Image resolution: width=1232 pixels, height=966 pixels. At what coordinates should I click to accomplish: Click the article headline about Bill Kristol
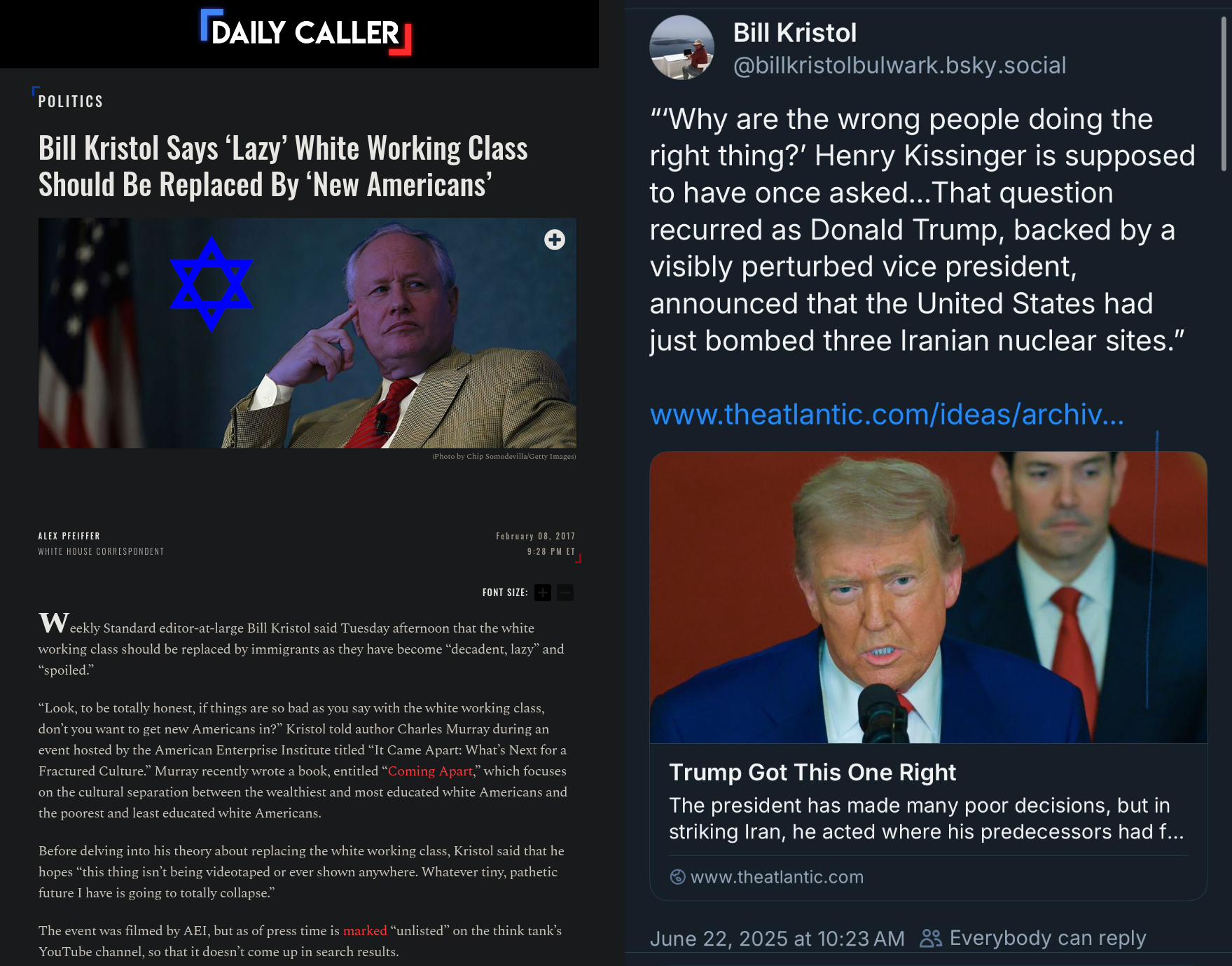283,167
